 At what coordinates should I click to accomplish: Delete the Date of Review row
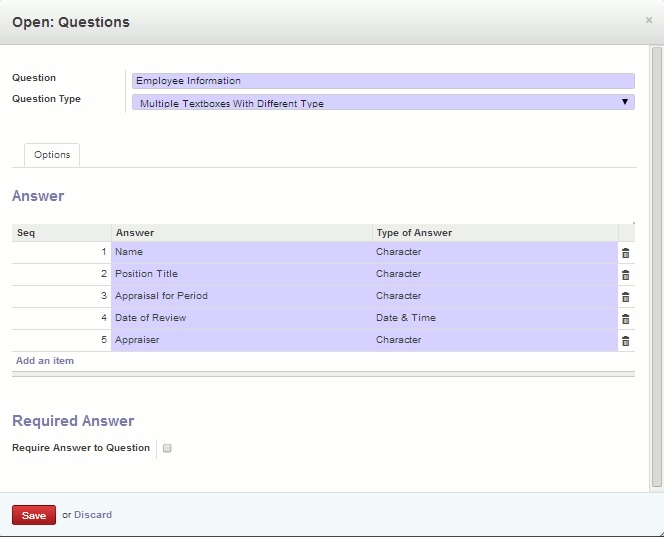(x=625, y=319)
